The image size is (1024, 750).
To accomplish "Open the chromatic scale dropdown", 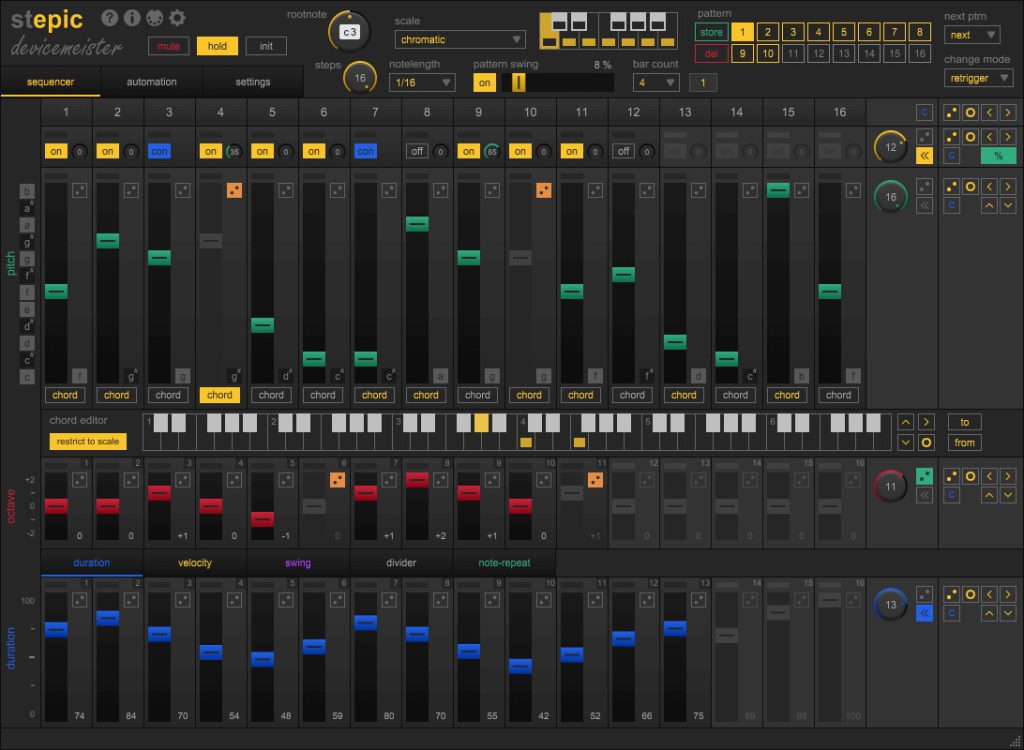I will click(459, 39).
